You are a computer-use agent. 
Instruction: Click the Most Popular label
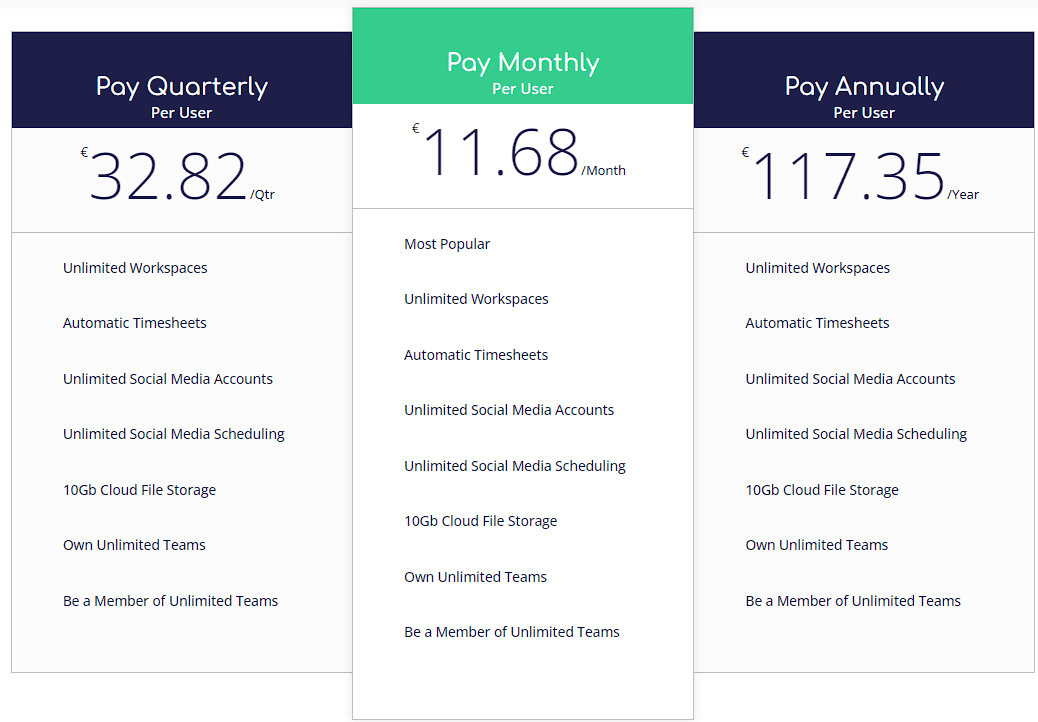click(446, 243)
